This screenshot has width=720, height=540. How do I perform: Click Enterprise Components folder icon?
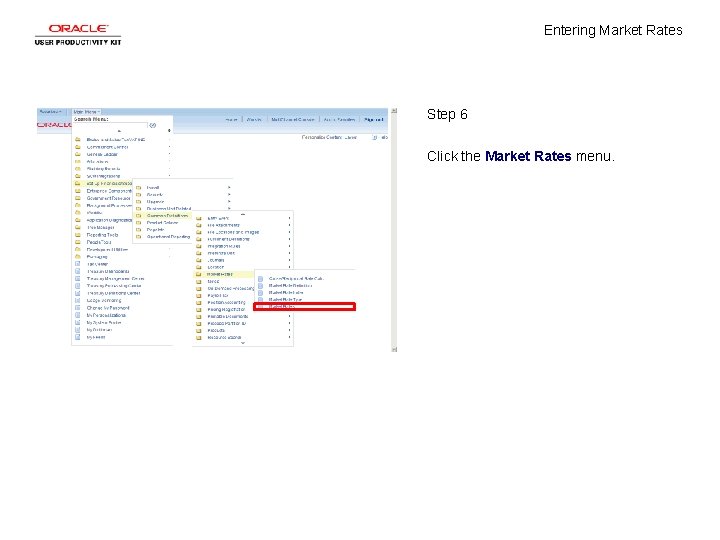[x=78, y=191]
